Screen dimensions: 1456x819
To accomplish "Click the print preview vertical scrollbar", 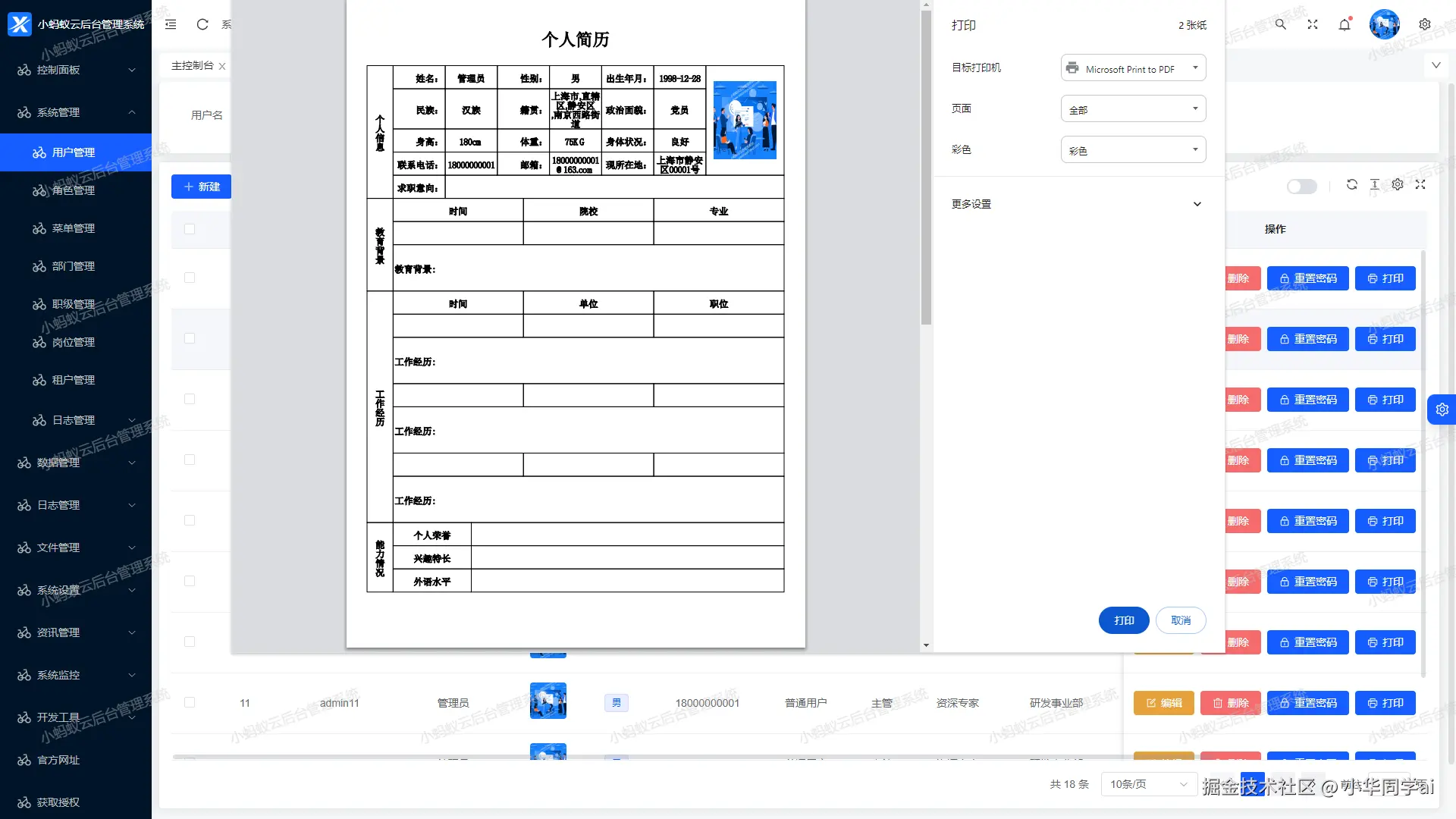I will tap(926, 167).
